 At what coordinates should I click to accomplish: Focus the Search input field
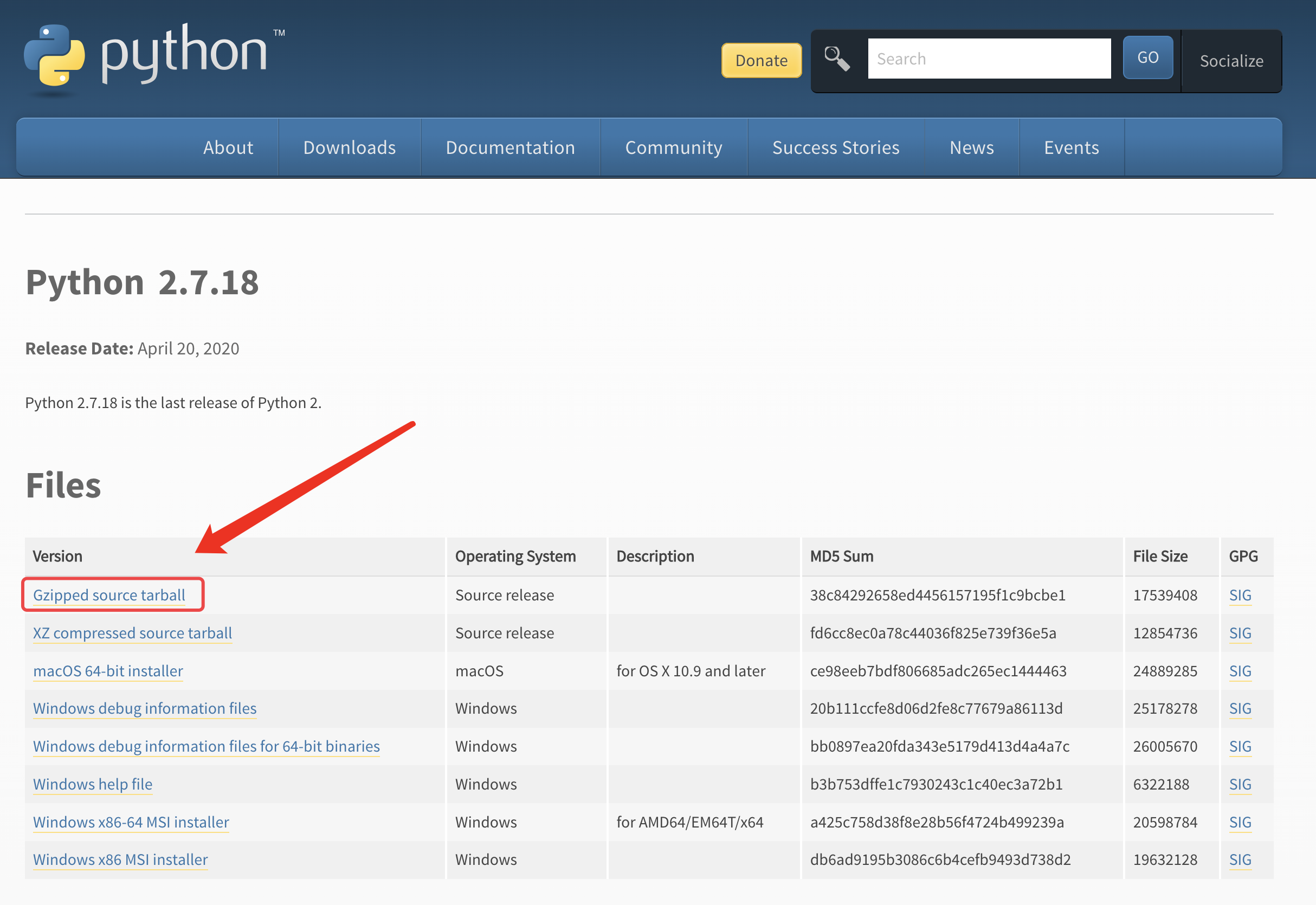(x=988, y=59)
